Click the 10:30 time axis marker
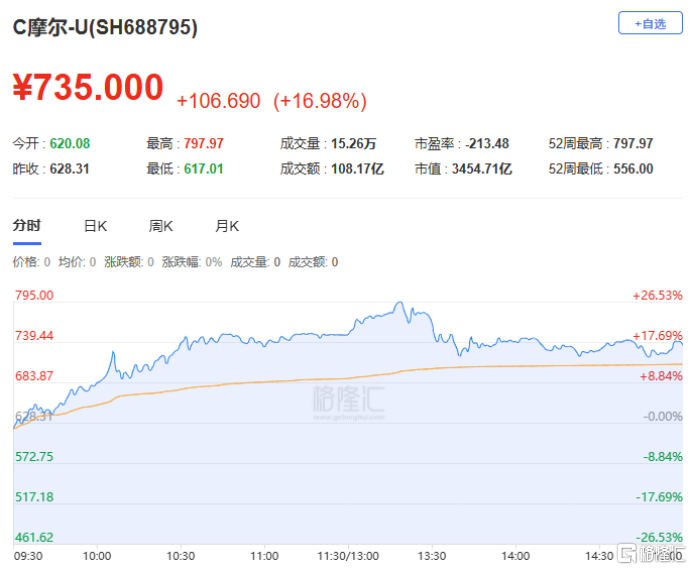692x570 pixels. pyautogui.click(x=180, y=555)
